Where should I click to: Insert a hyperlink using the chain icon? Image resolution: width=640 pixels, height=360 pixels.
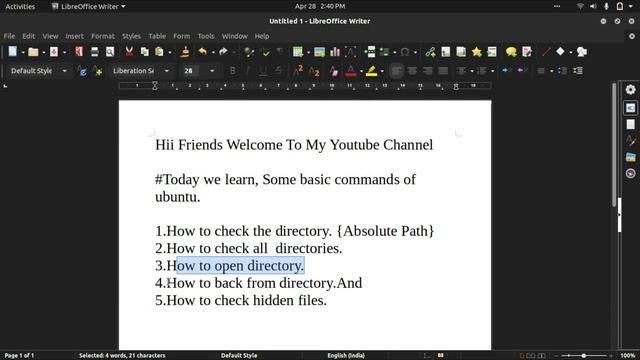pyautogui.click(x=430, y=52)
